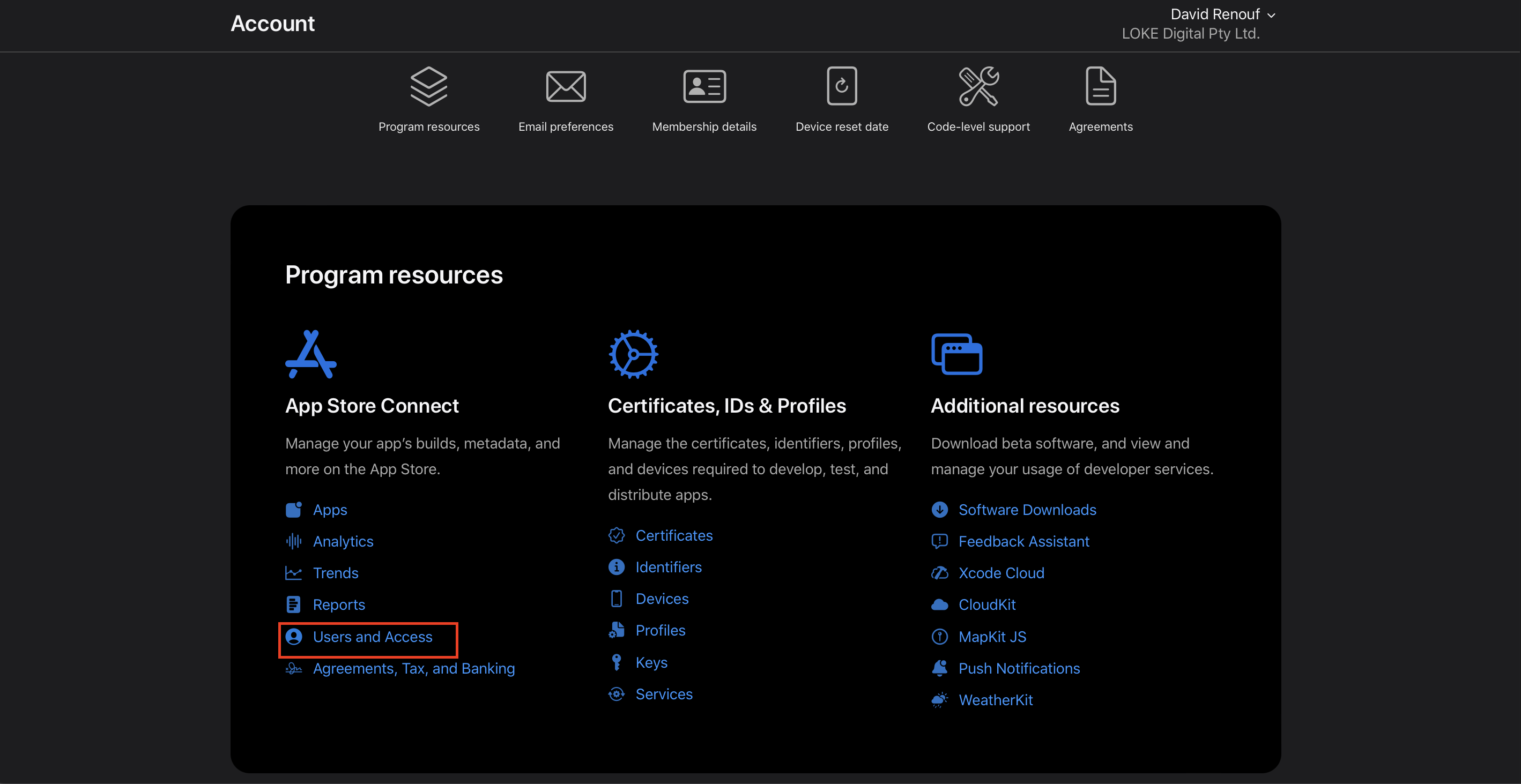Click the icon beside Xcode Cloud

click(x=939, y=573)
